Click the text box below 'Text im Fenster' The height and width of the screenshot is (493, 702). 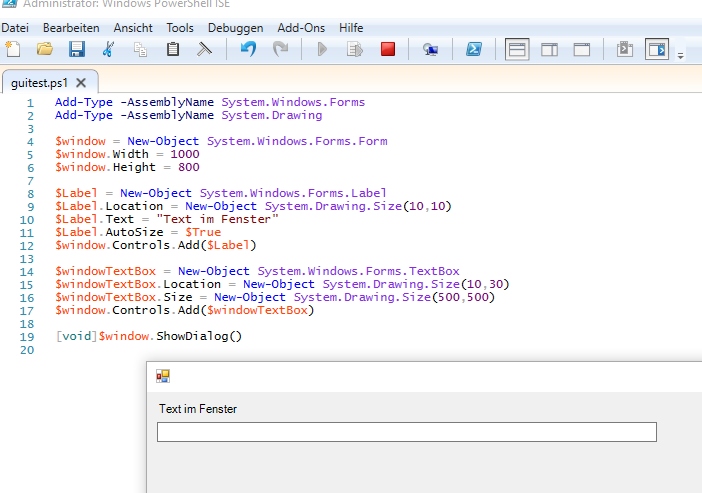click(x=406, y=432)
